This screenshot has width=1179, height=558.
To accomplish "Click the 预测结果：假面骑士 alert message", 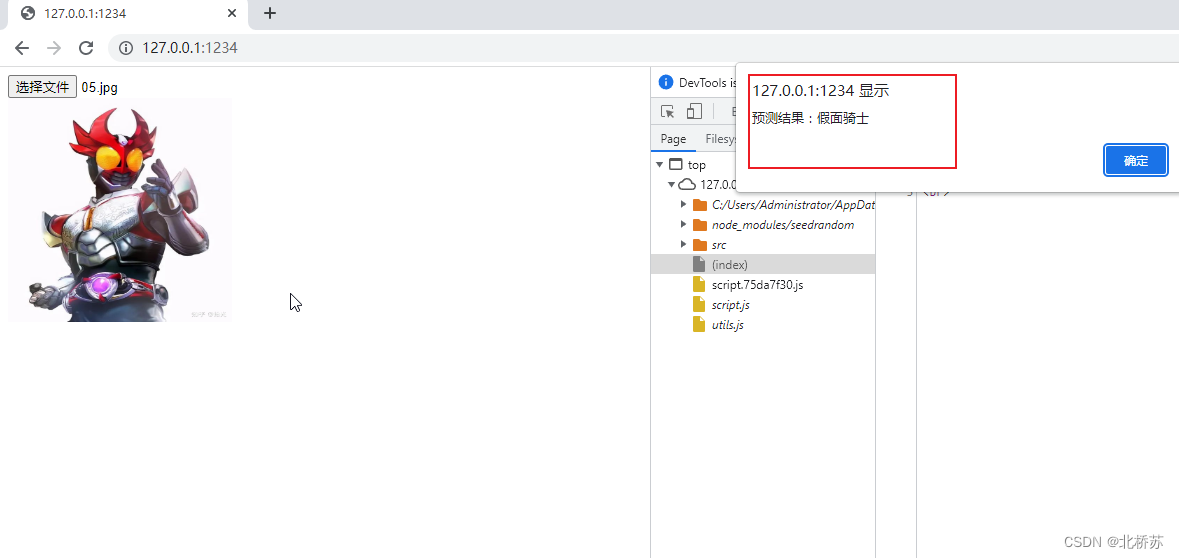I will coord(811,118).
